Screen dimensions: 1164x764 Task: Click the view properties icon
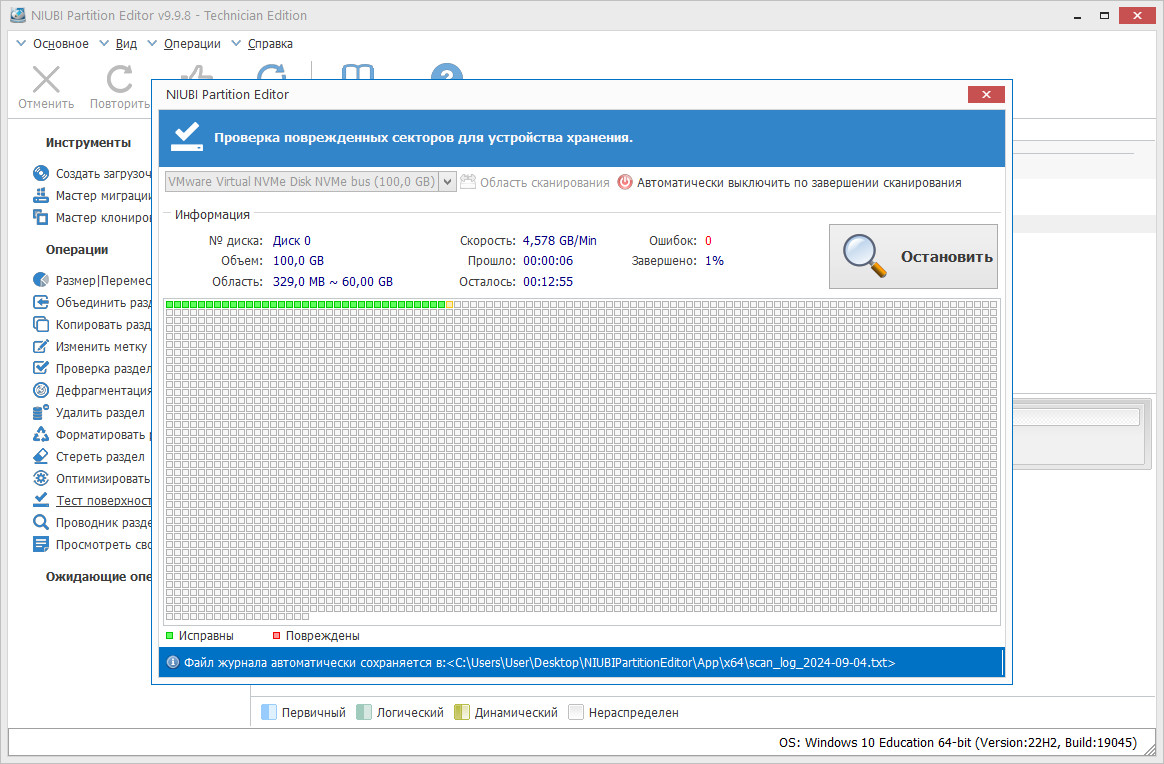[41, 544]
